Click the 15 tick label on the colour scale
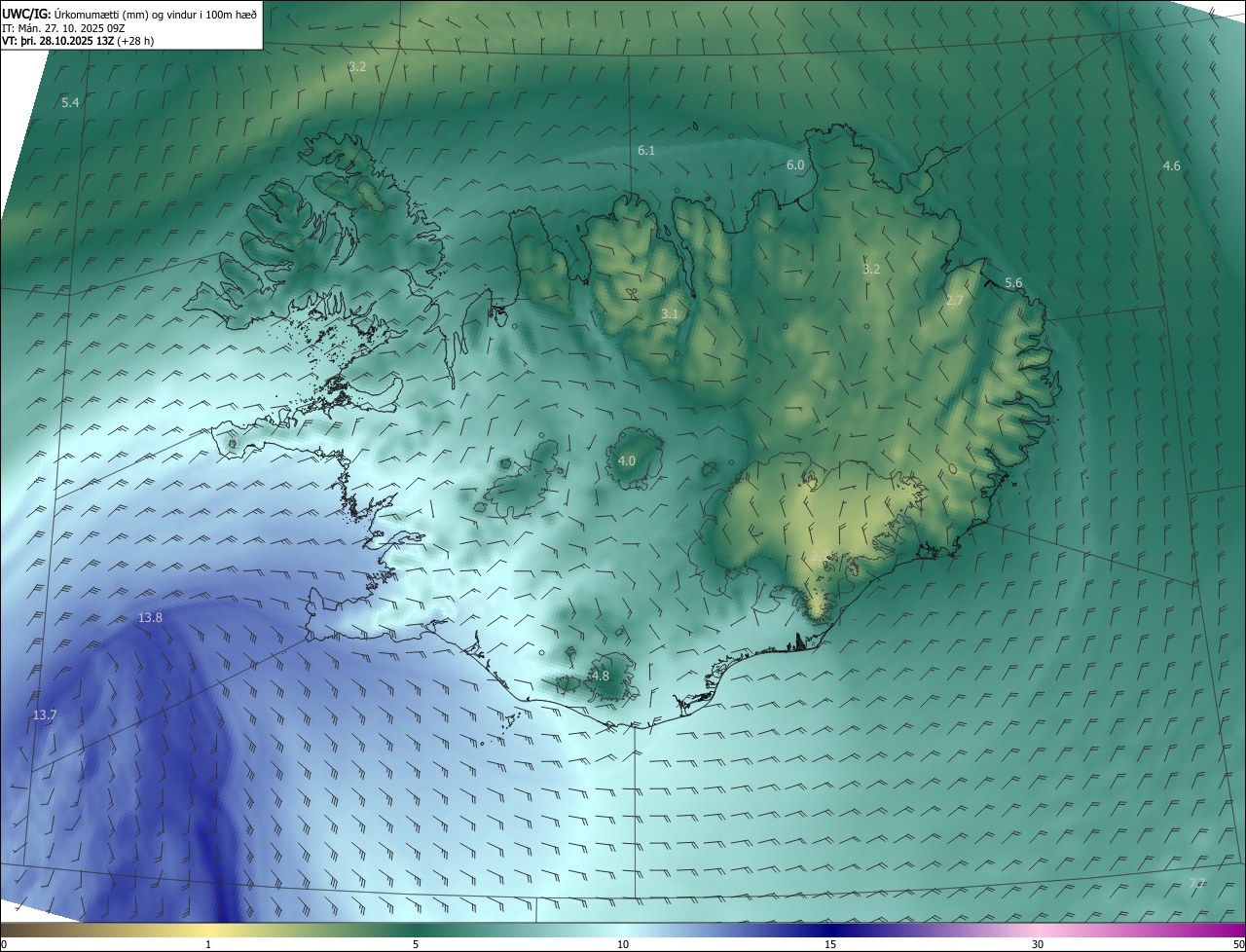The height and width of the screenshot is (952, 1246). tap(830, 945)
